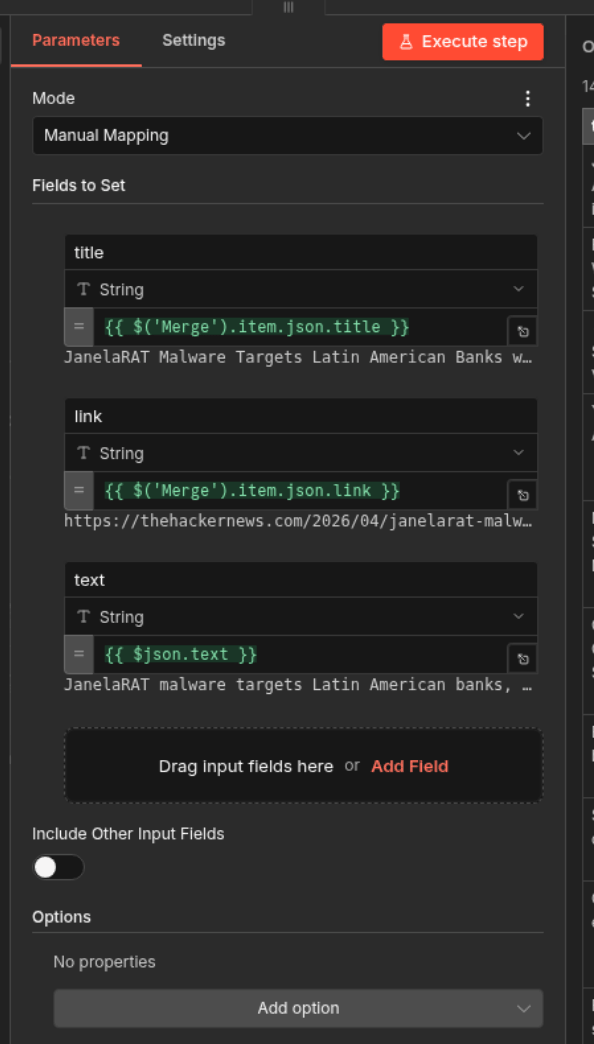Click the link field's expression value

pyautogui.click(x=252, y=491)
